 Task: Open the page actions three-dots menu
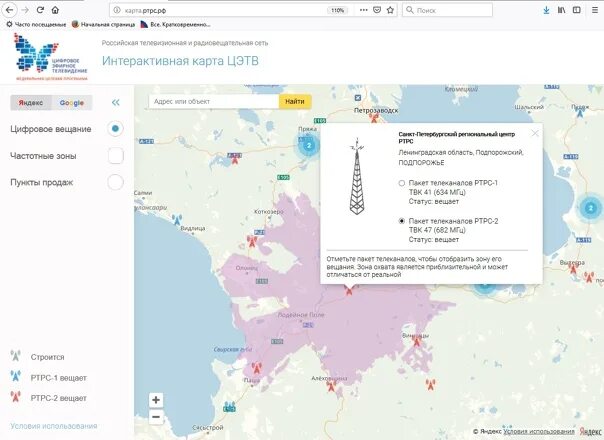(363, 10)
